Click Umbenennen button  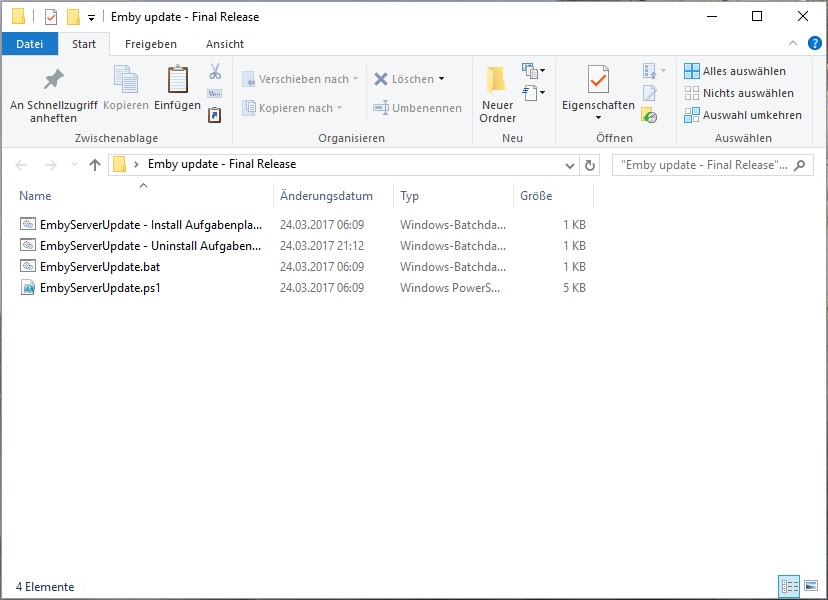tap(417, 108)
